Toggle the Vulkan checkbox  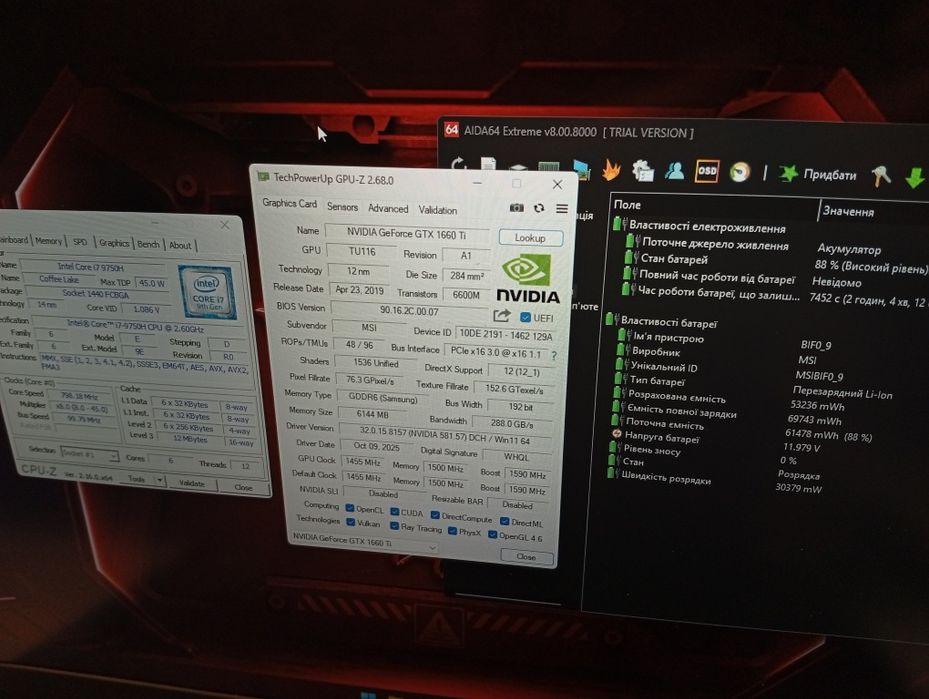point(350,522)
